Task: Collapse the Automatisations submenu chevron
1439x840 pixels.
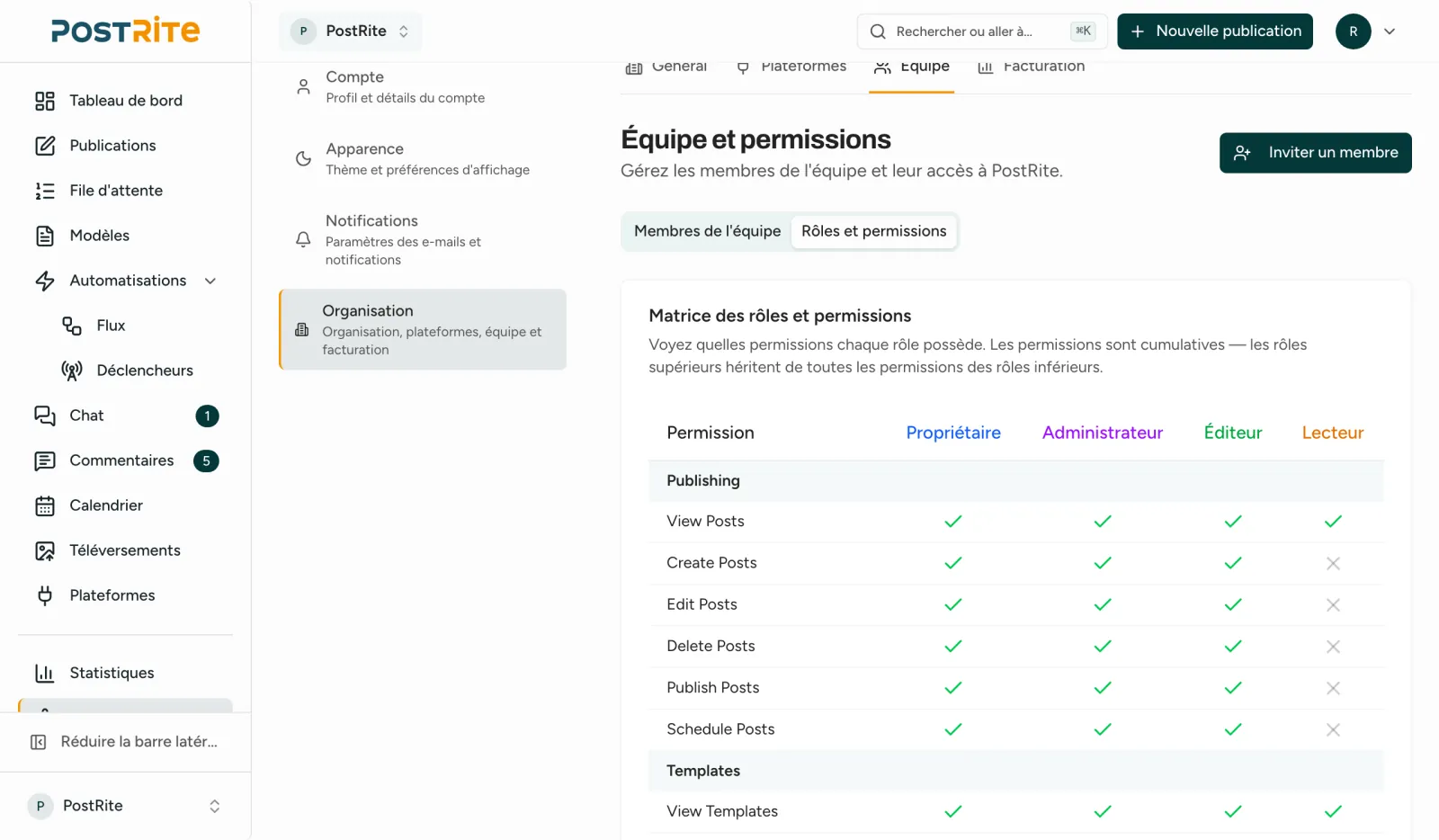Action: click(210, 281)
